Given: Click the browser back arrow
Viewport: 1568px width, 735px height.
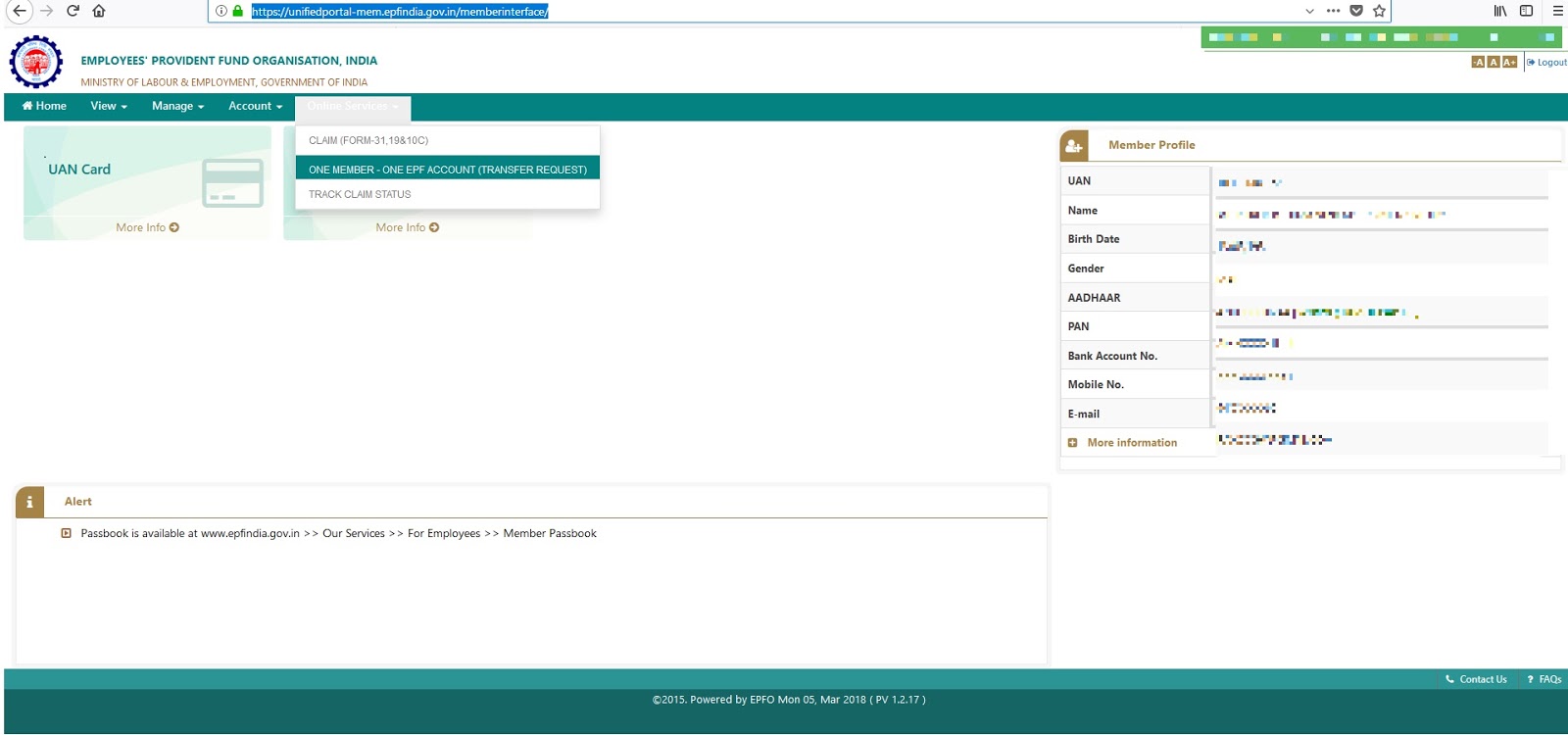Looking at the screenshot, I should [19, 11].
